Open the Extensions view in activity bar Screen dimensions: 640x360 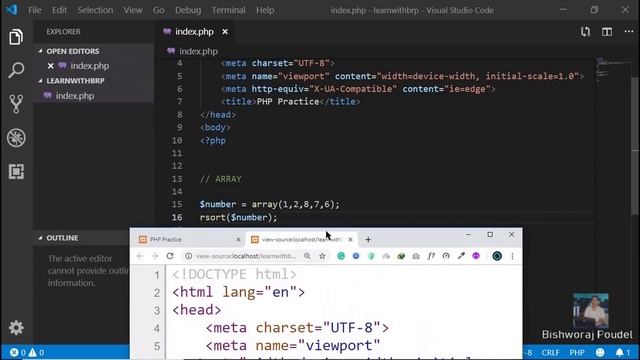[x=16, y=171]
